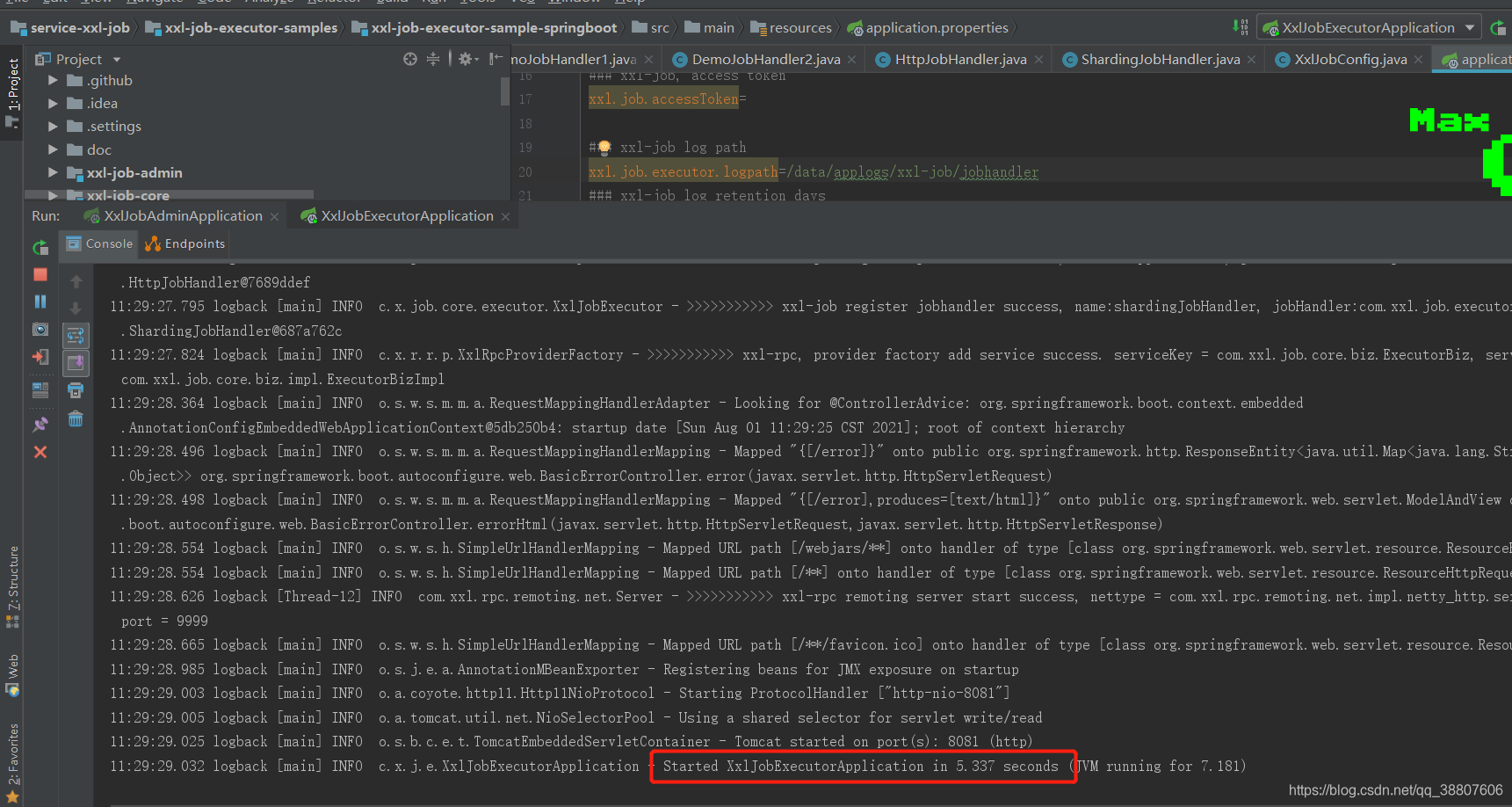Print the console output

pos(76,390)
